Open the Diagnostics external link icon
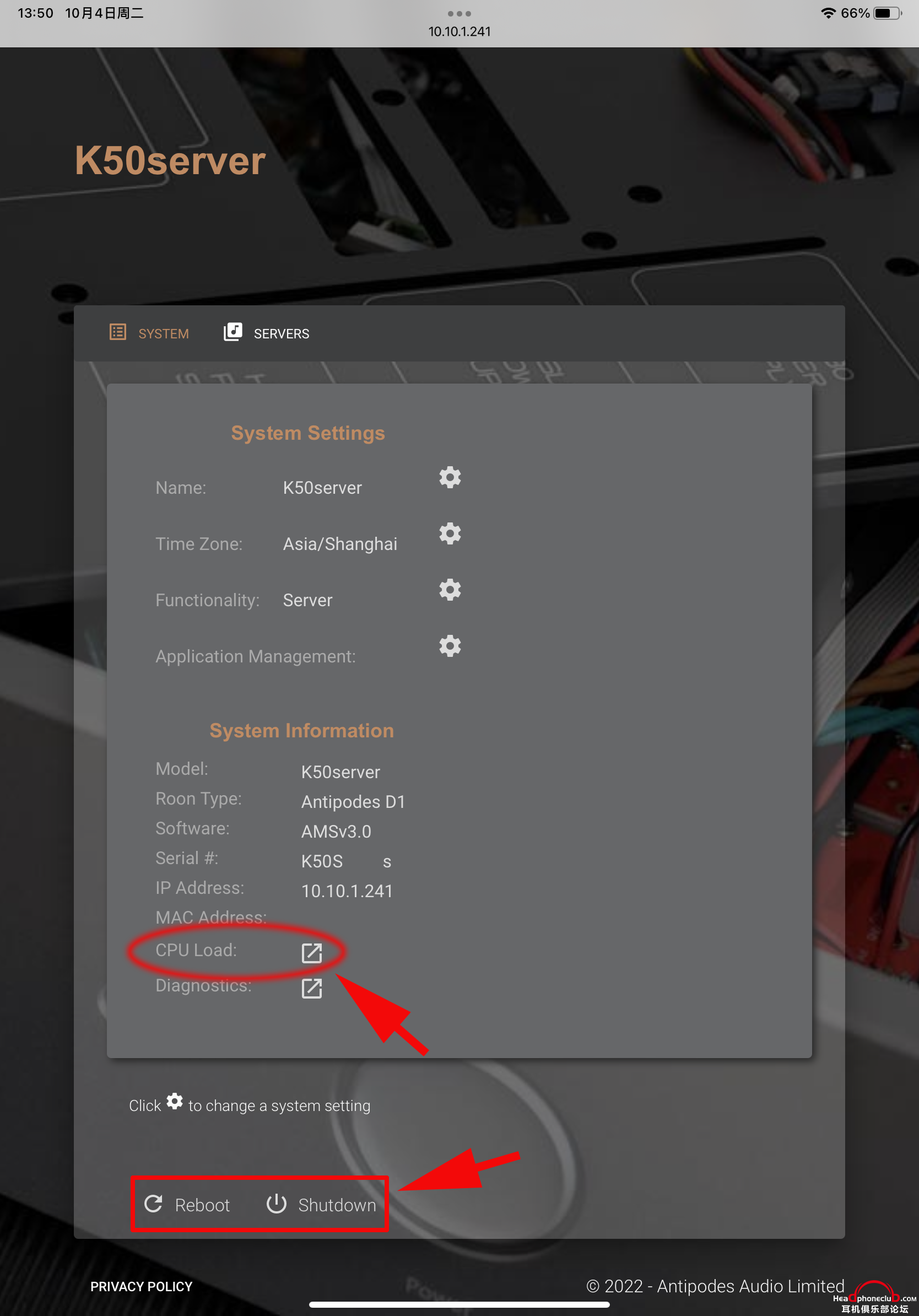This screenshot has width=919, height=1316. click(312, 988)
